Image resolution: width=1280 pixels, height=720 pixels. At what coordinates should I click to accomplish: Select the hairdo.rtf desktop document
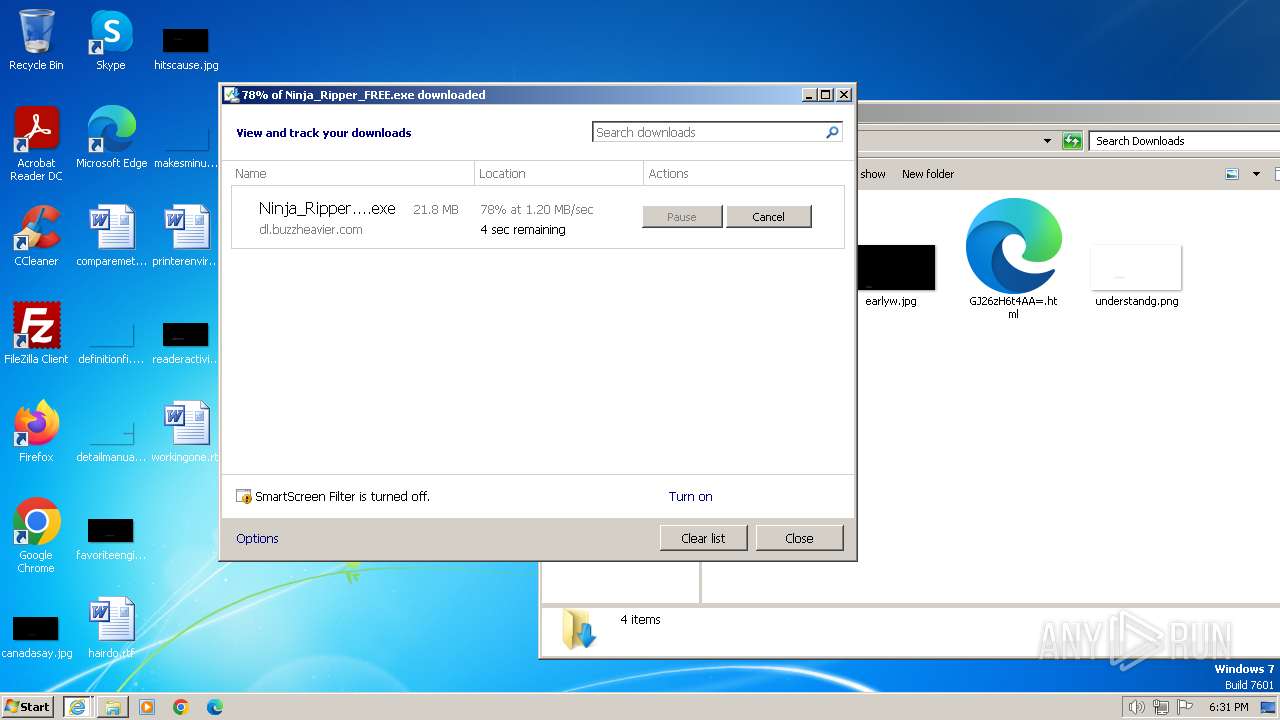(x=111, y=628)
